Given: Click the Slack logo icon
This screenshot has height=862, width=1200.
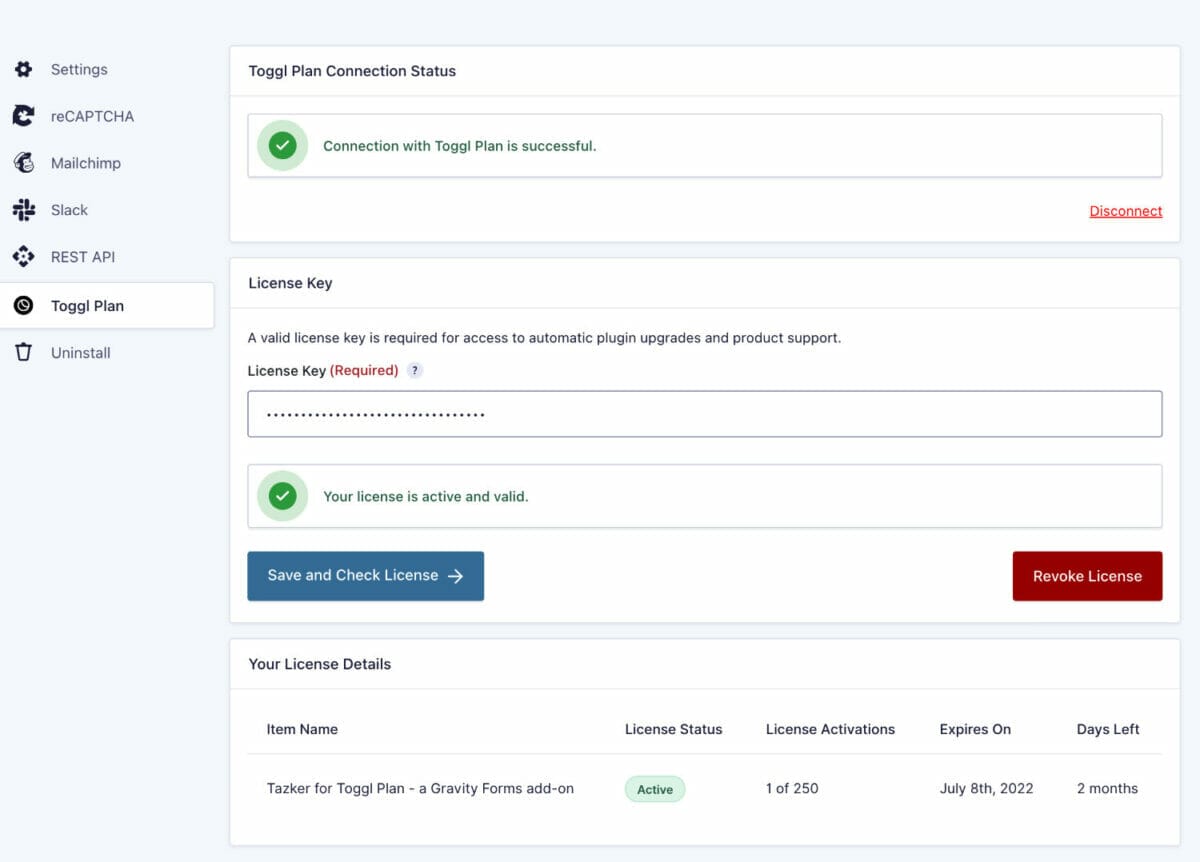Looking at the screenshot, I should click(x=23, y=210).
